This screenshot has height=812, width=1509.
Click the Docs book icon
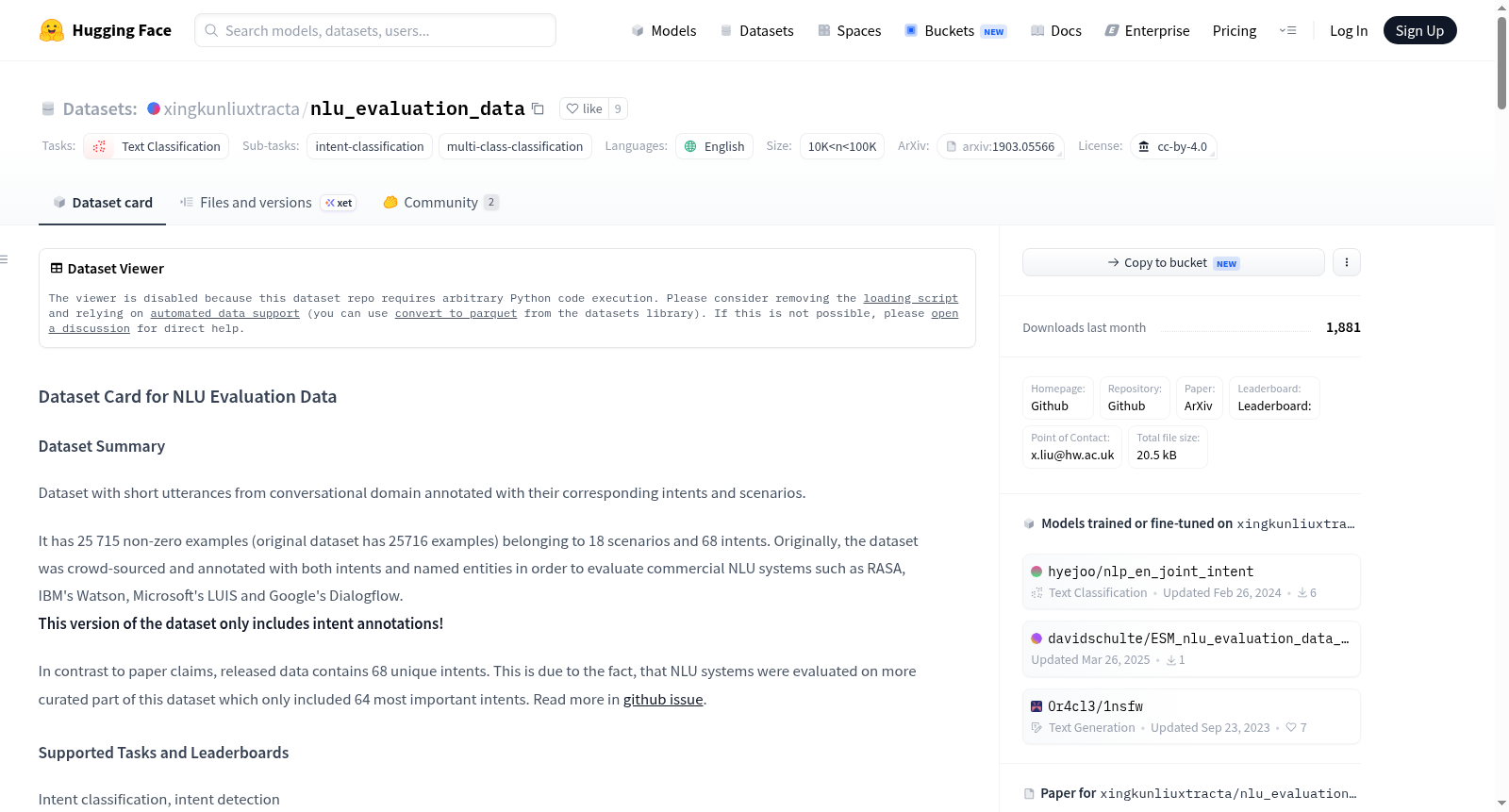coord(1037,30)
